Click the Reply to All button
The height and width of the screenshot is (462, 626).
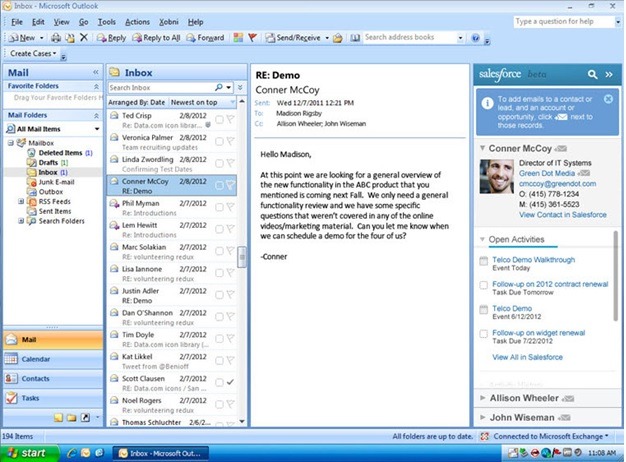click(156, 38)
